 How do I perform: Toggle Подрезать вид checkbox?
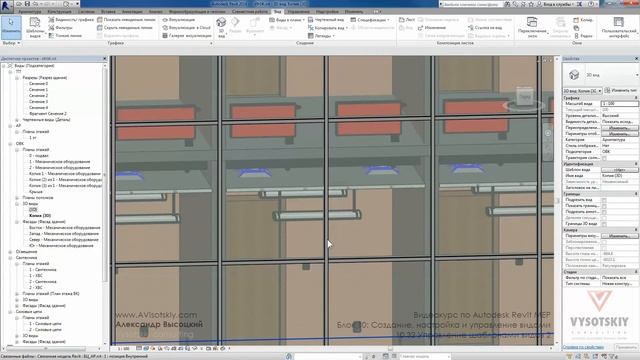coord(604,200)
